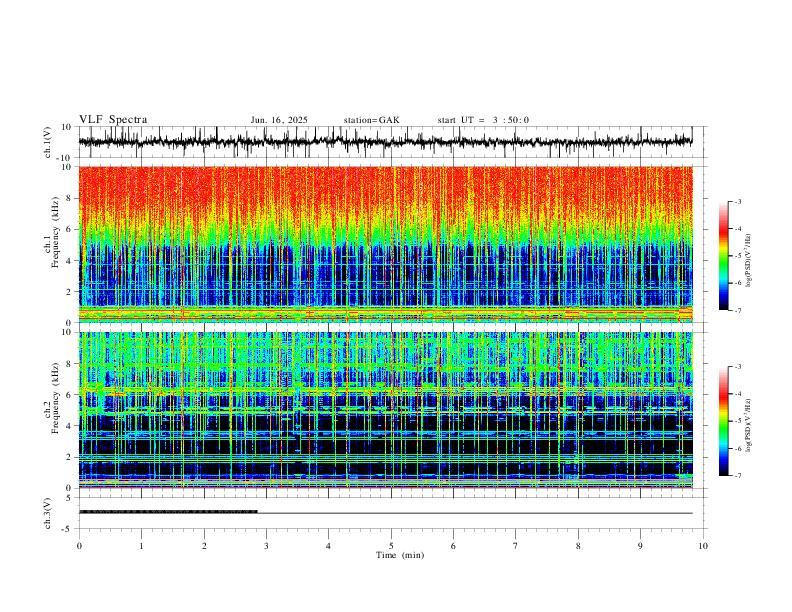Click the "-4" tick on ch.2 colorbar

click(738, 394)
